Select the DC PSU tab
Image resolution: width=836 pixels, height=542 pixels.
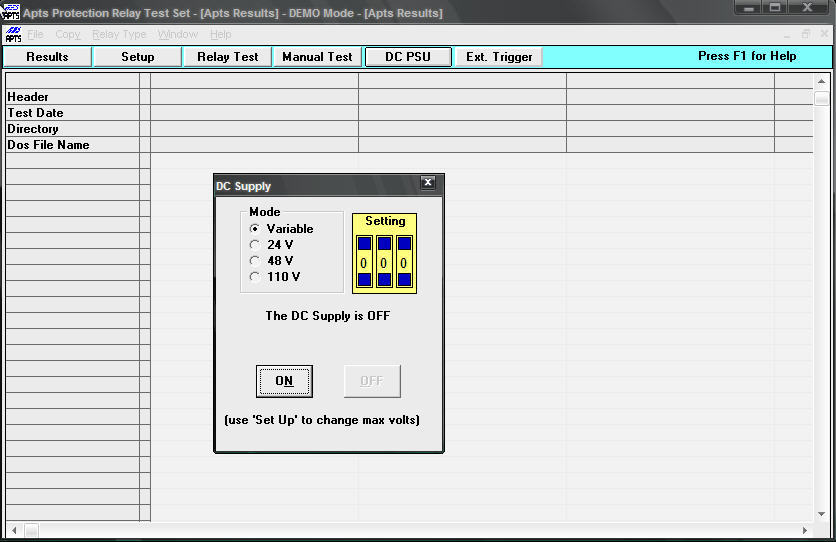(x=408, y=56)
